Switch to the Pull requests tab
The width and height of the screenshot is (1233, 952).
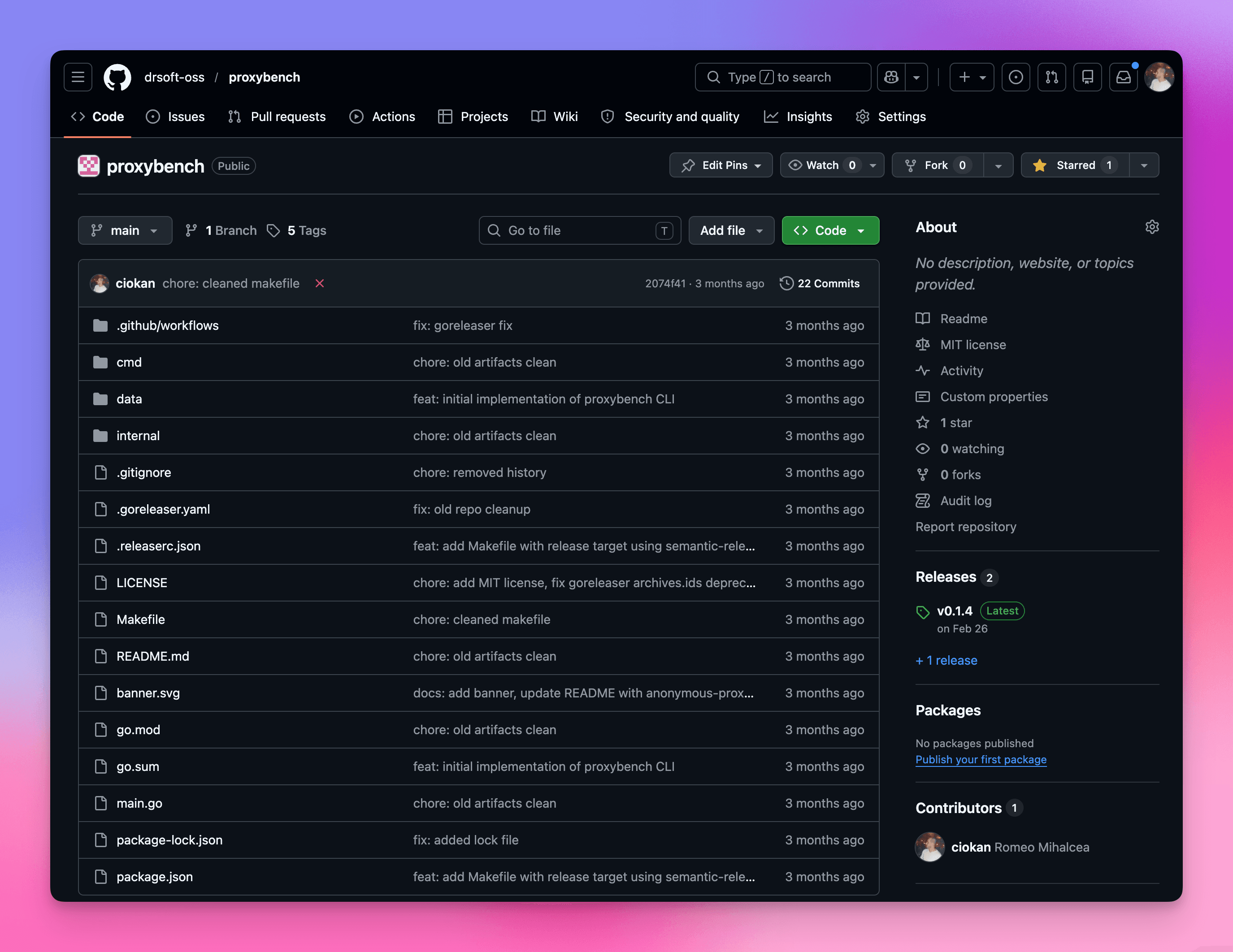click(x=277, y=117)
